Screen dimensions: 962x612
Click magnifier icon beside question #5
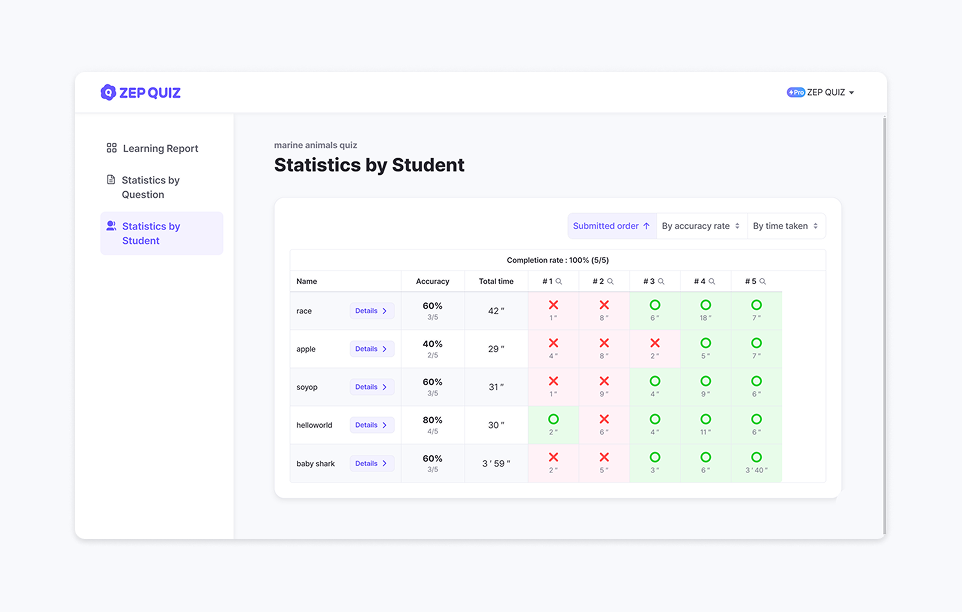(762, 282)
